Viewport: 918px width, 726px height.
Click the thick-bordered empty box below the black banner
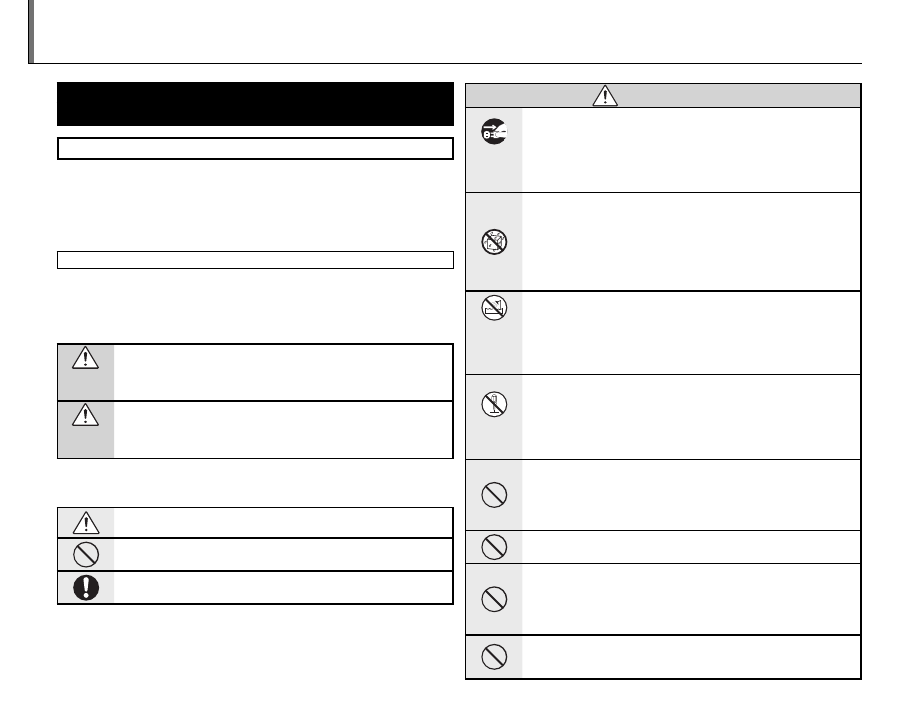[x=255, y=149]
